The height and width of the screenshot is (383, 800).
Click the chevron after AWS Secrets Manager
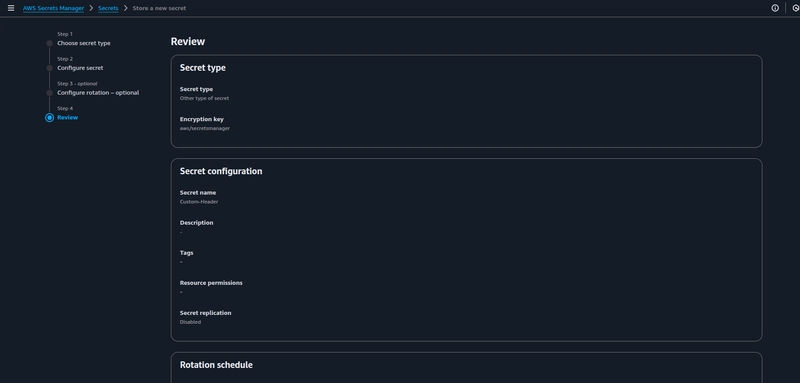[91, 8]
